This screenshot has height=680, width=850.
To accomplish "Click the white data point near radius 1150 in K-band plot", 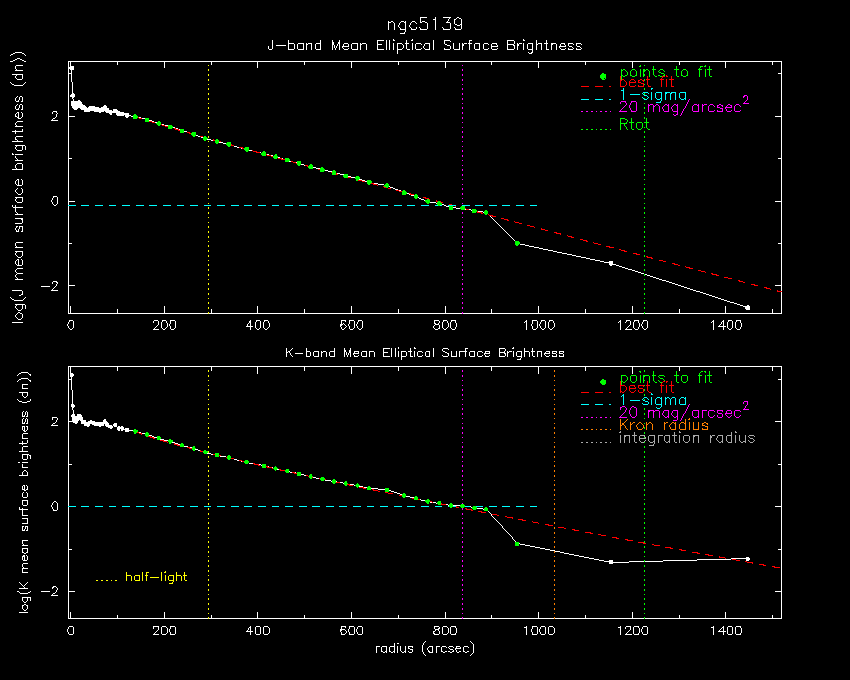I will [610, 562].
